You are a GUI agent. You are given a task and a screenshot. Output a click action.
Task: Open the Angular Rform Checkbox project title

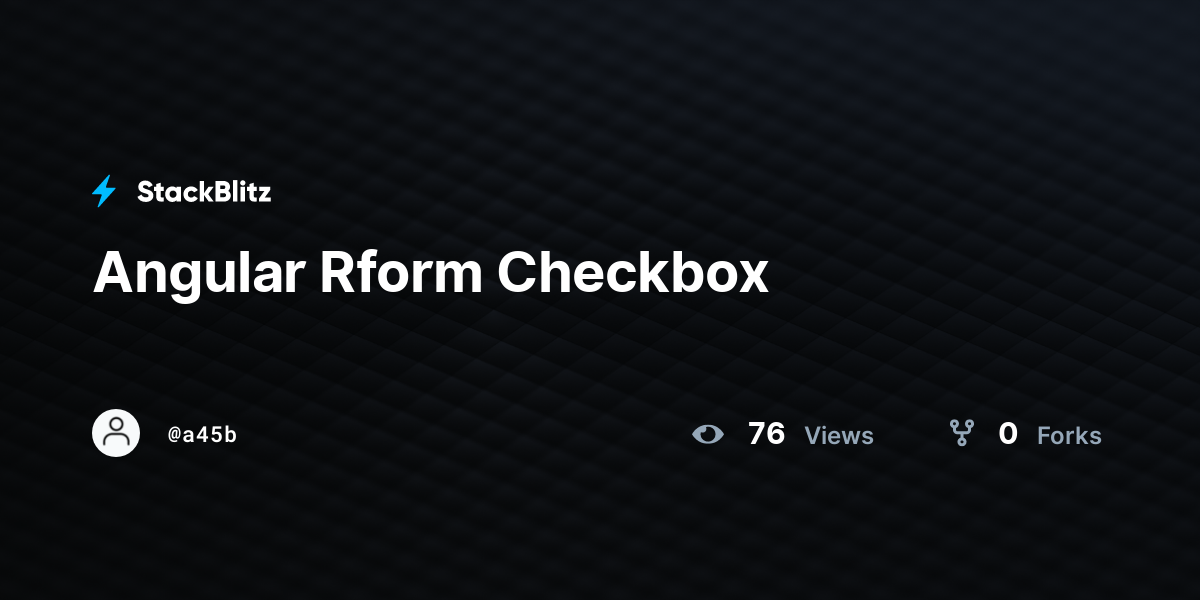click(431, 272)
